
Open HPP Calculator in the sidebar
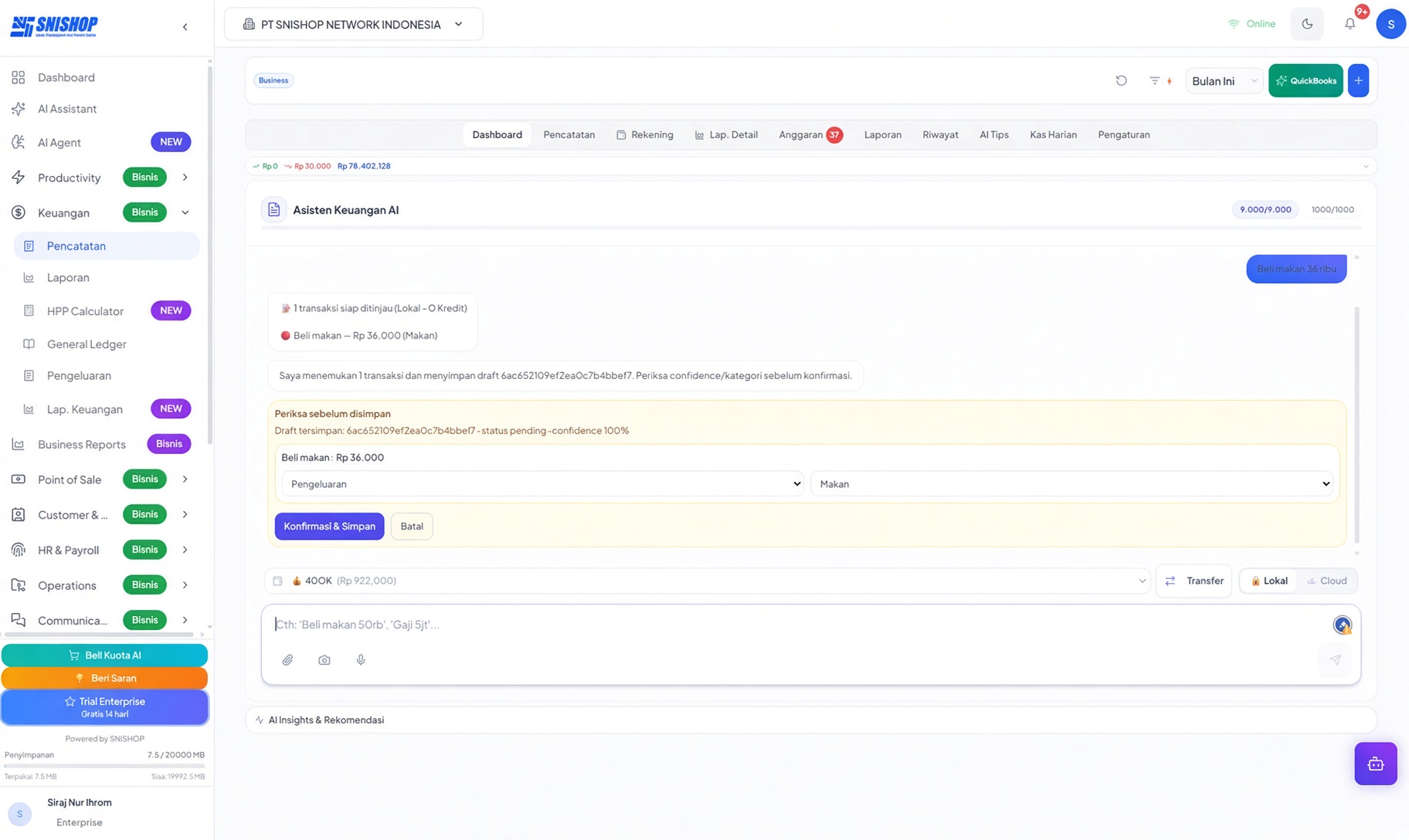pos(85,311)
